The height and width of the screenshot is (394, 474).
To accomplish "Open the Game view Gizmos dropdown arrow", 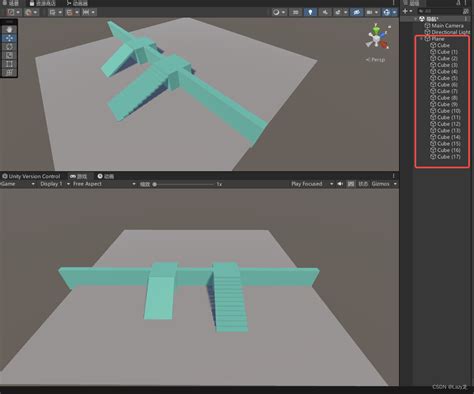I will [395, 184].
